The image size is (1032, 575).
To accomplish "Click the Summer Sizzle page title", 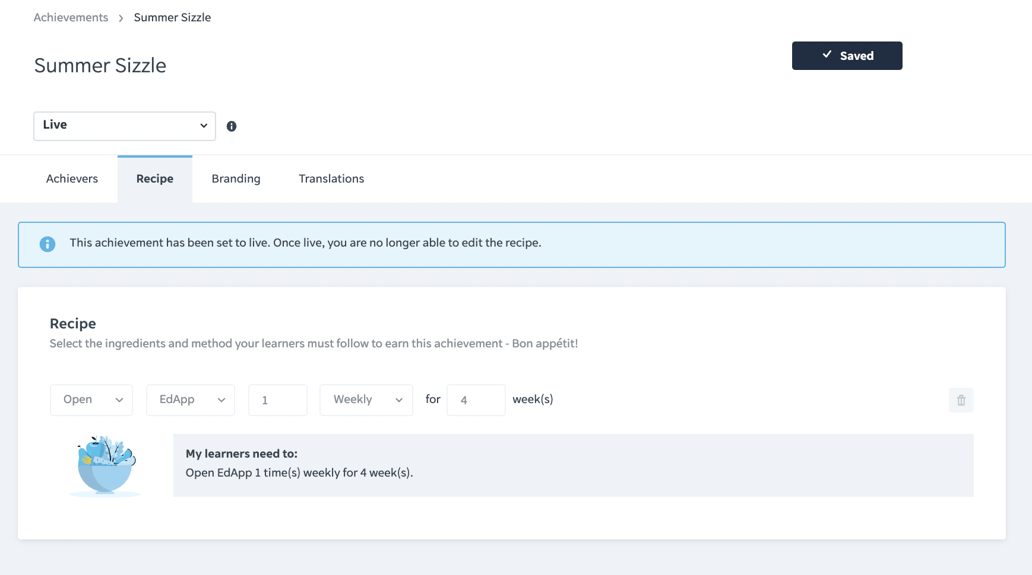I will [100, 66].
